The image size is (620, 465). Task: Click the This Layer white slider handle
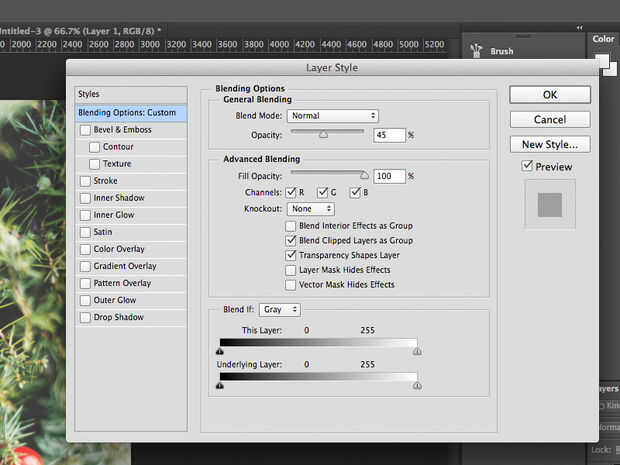coord(417,351)
